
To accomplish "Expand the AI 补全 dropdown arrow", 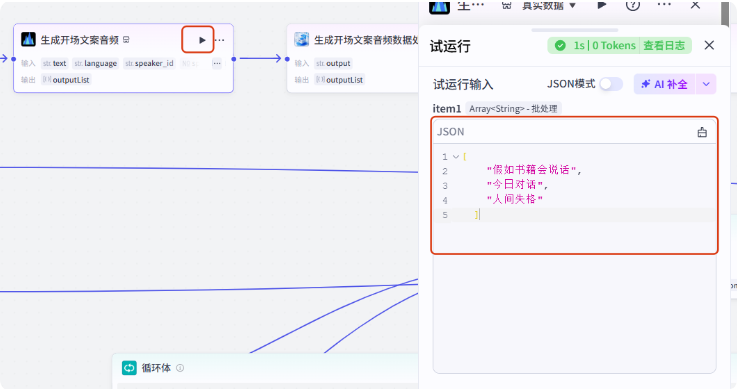I will point(706,84).
